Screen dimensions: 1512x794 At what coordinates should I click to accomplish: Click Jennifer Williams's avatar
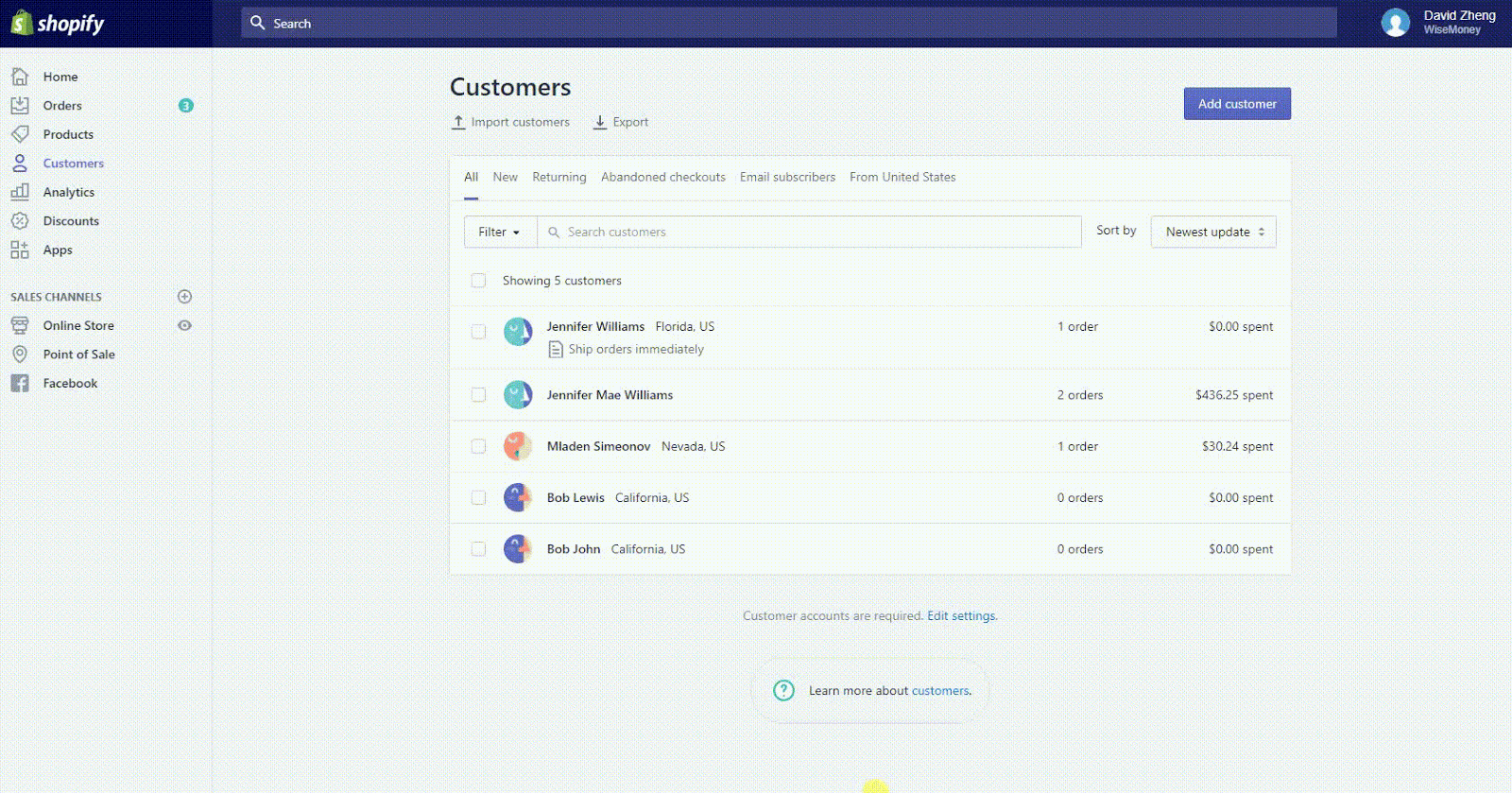point(518,332)
